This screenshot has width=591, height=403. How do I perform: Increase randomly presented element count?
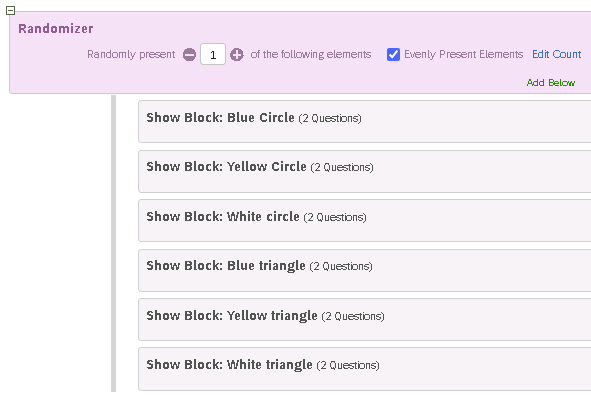tap(237, 55)
